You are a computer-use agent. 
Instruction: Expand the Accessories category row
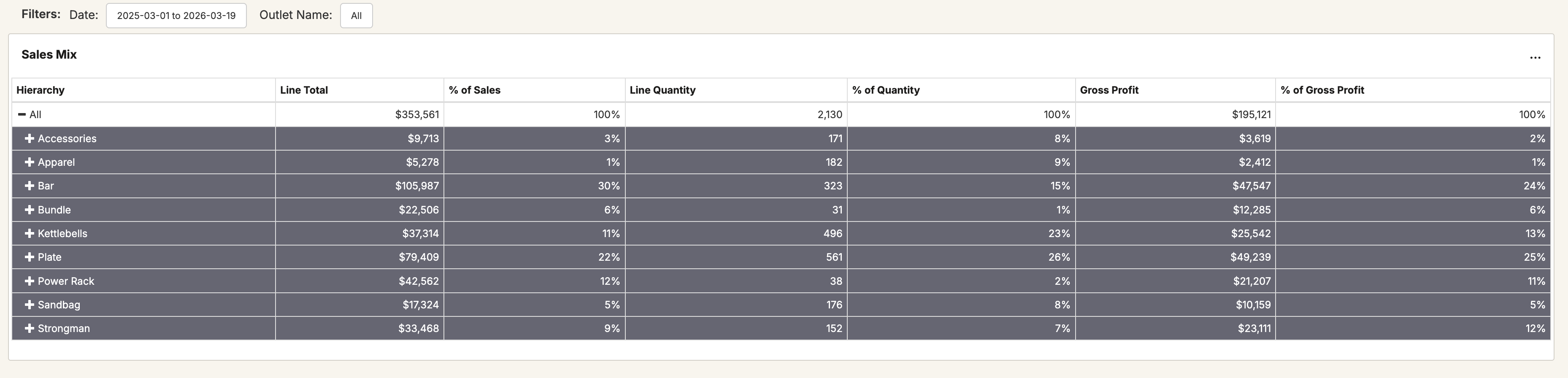(29, 139)
